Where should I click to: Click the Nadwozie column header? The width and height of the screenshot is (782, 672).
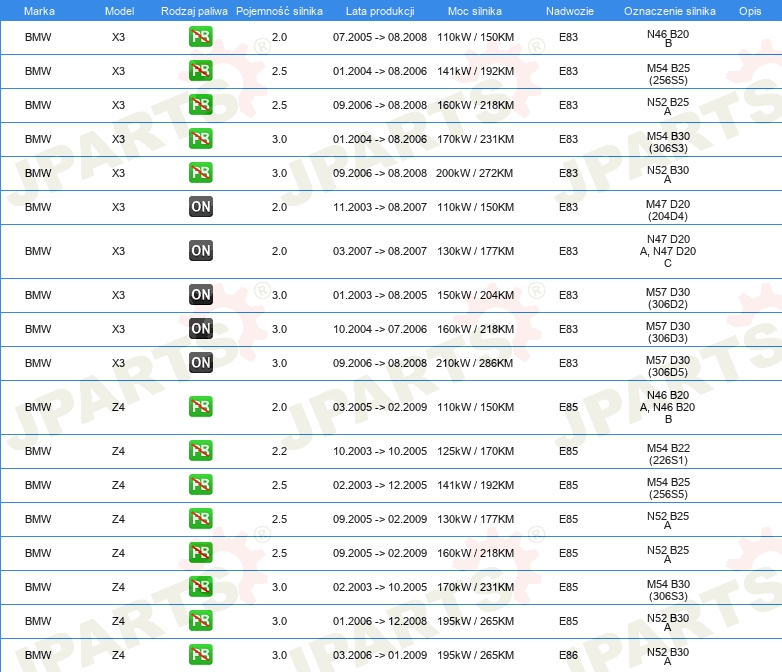pyautogui.click(x=570, y=11)
